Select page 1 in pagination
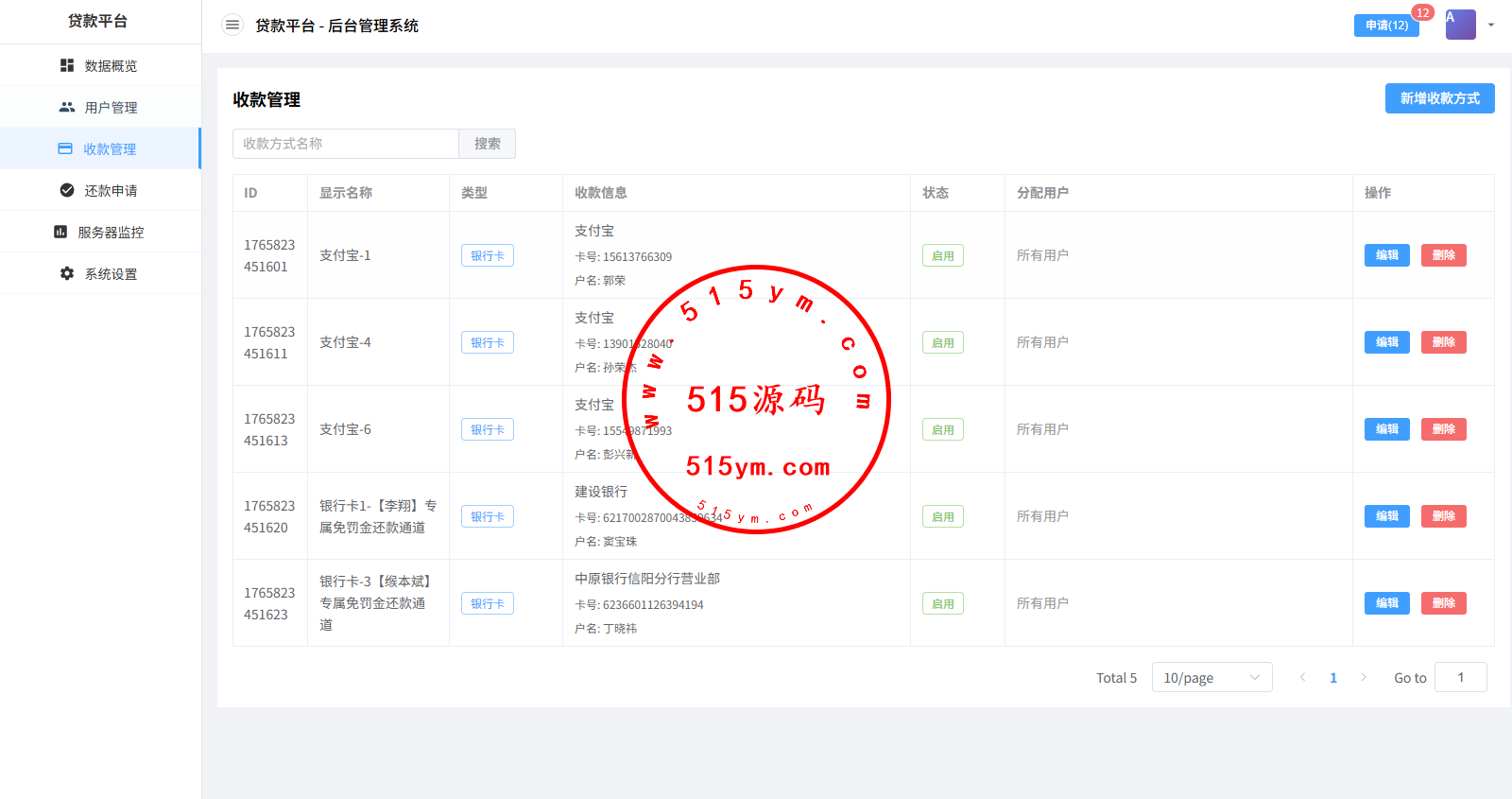Viewport: 1512px width, 799px height. 1333,677
